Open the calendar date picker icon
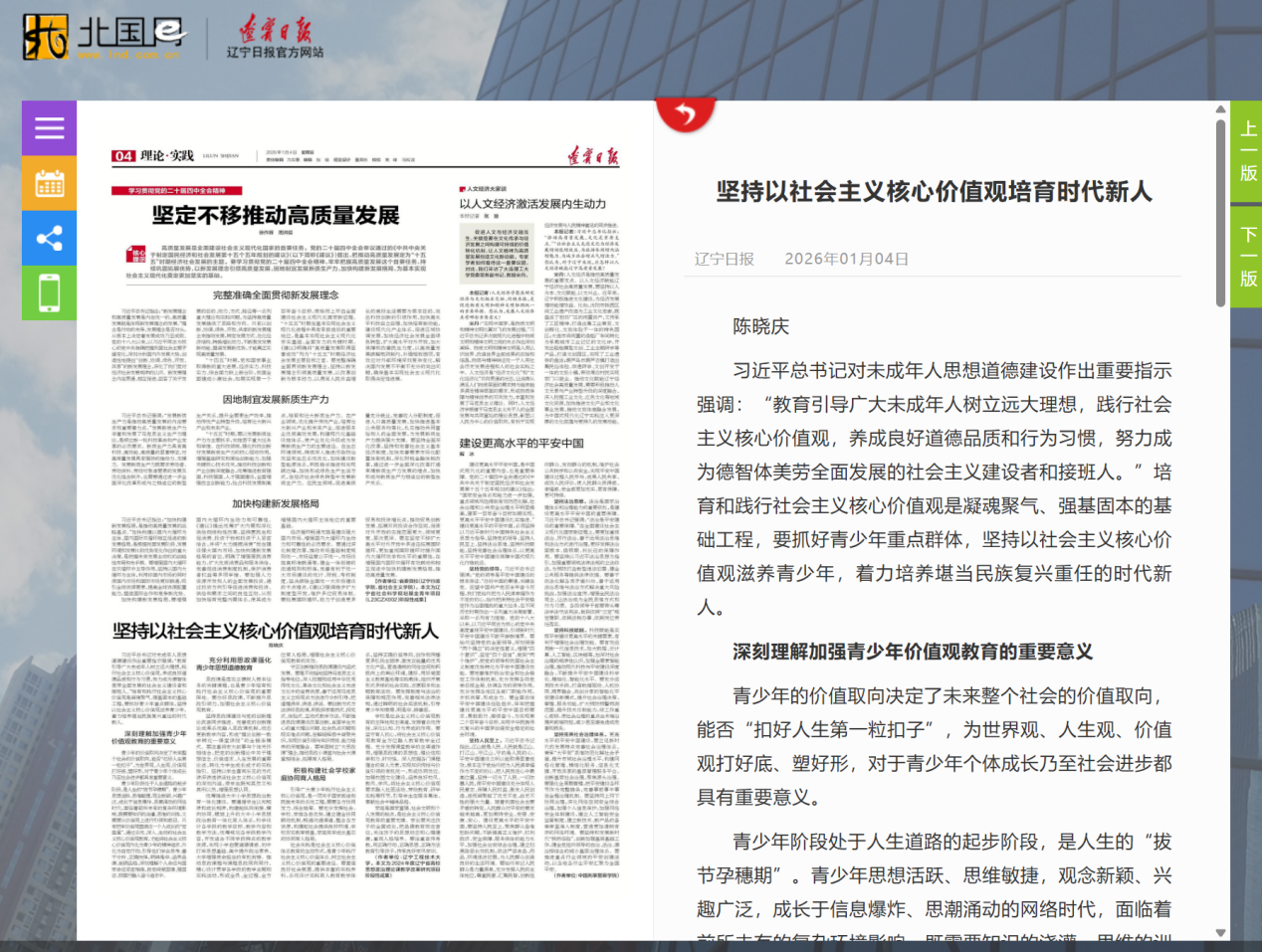Screen dimensions: 1262x952 (48, 183)
